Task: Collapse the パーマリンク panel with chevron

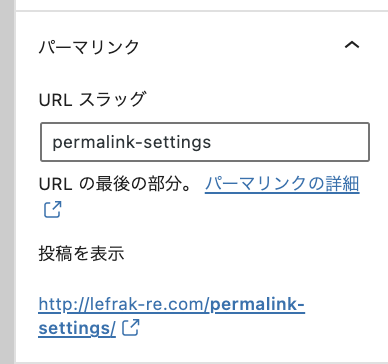Action: click(352, 45)
